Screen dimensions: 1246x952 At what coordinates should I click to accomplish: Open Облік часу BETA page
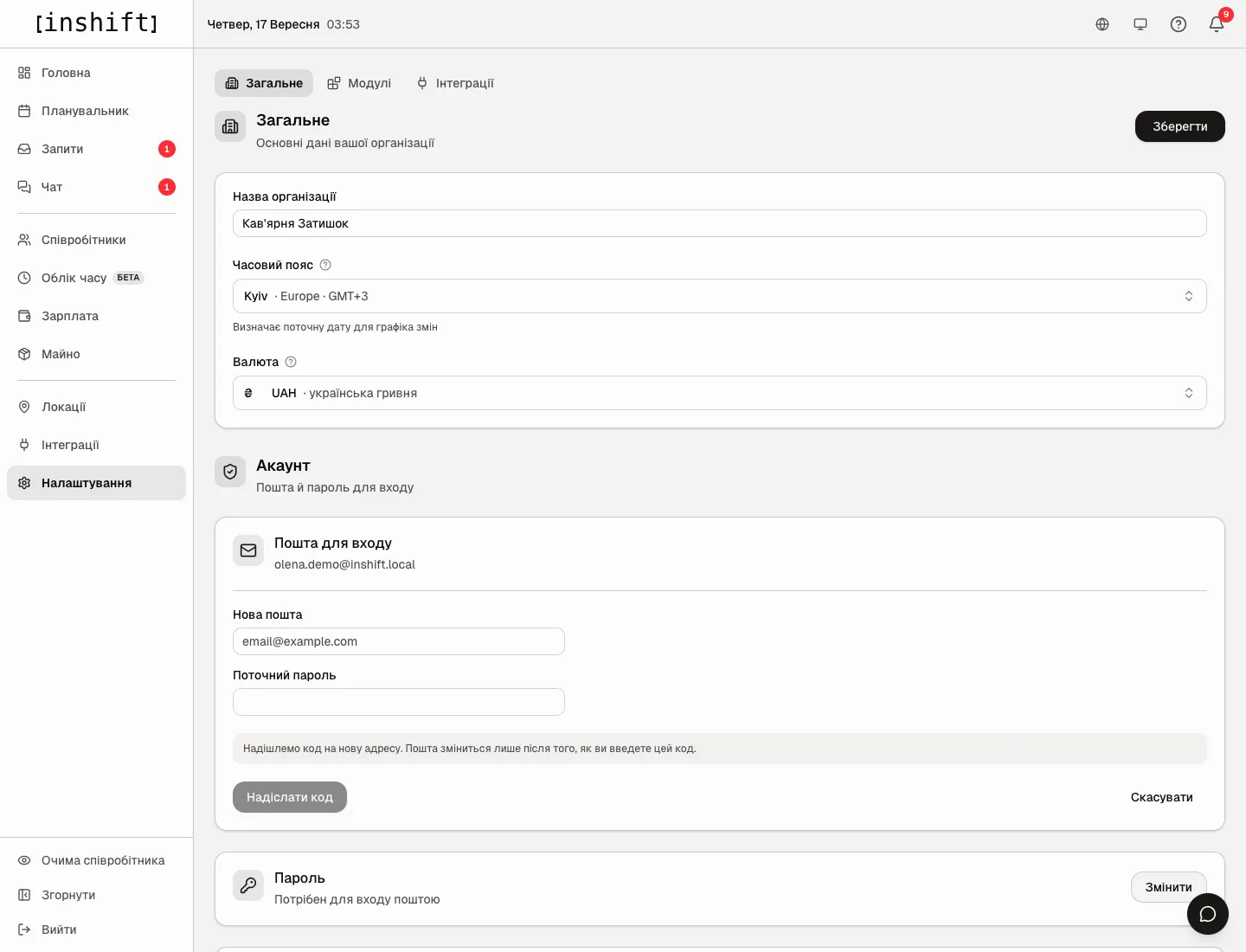96,278
